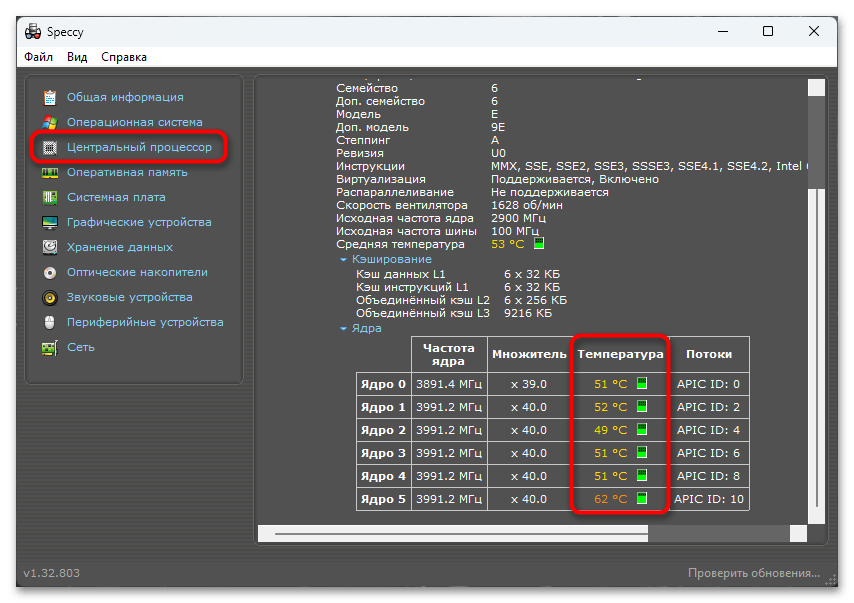
Task: Click the Общая информация sidebar icon
Action: tap(50, 98)
